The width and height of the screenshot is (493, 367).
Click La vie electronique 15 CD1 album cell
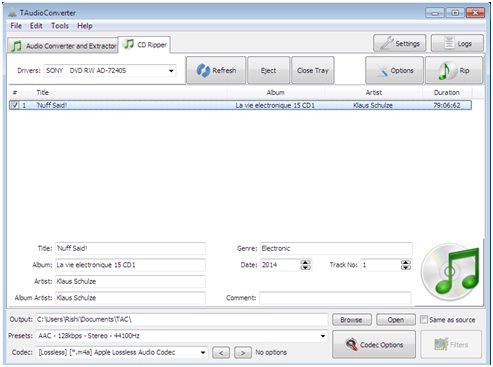click(275, 105)
